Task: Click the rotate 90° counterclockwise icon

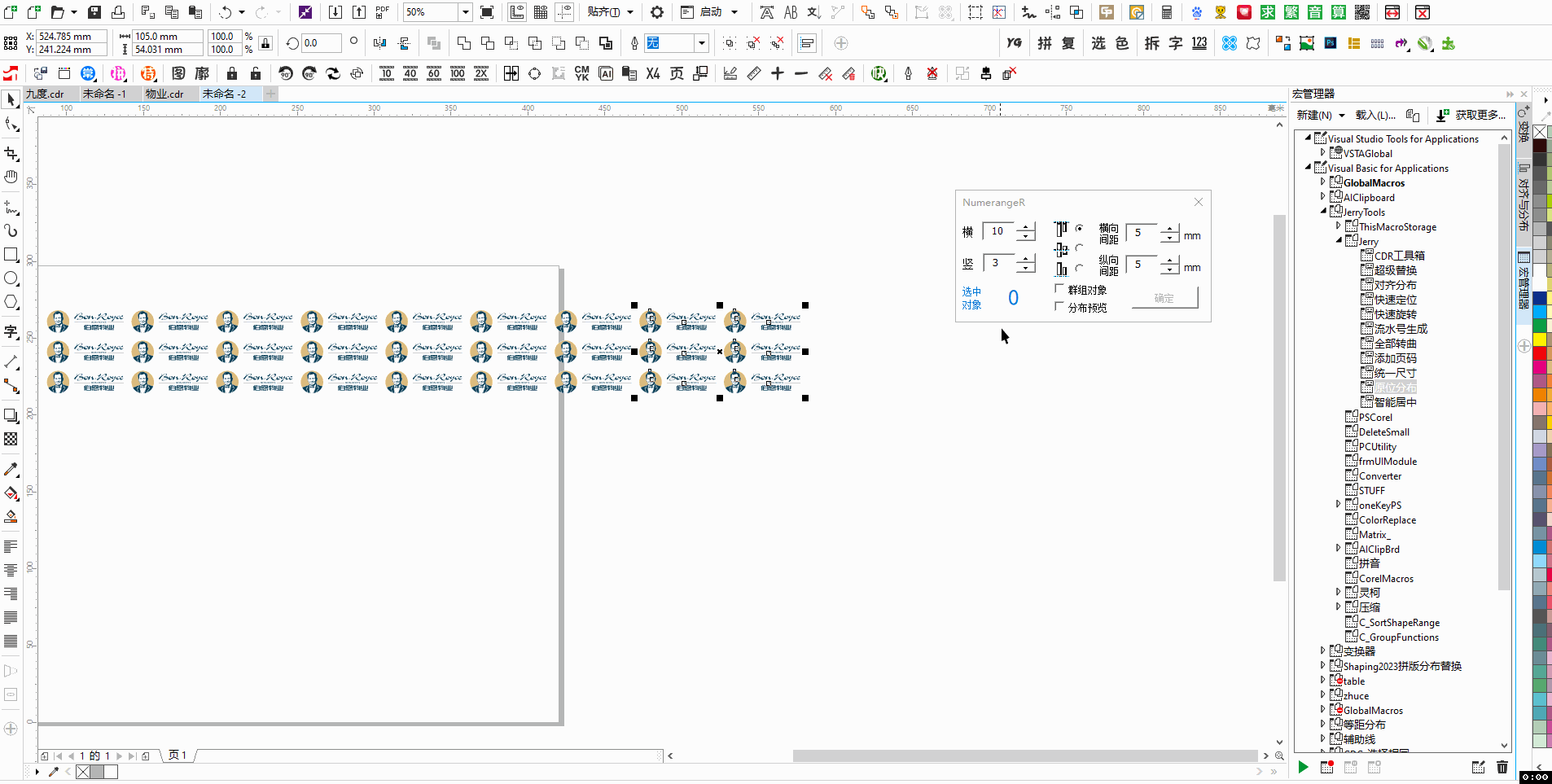Action: [285, 73]
